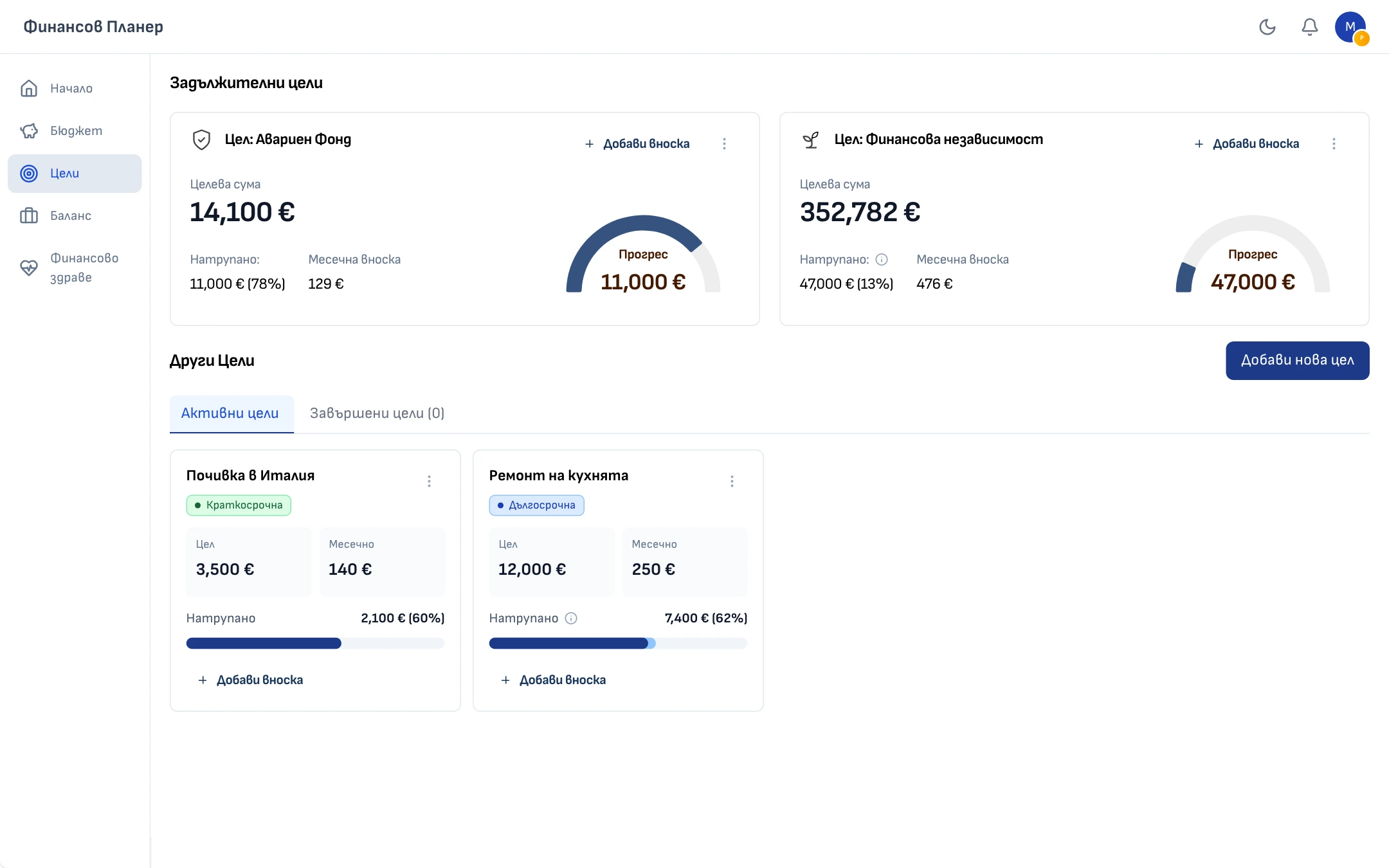Click the 476 € monthly contribution
The width and height of the screenshot is (1389, 868).
pos(934,284)
